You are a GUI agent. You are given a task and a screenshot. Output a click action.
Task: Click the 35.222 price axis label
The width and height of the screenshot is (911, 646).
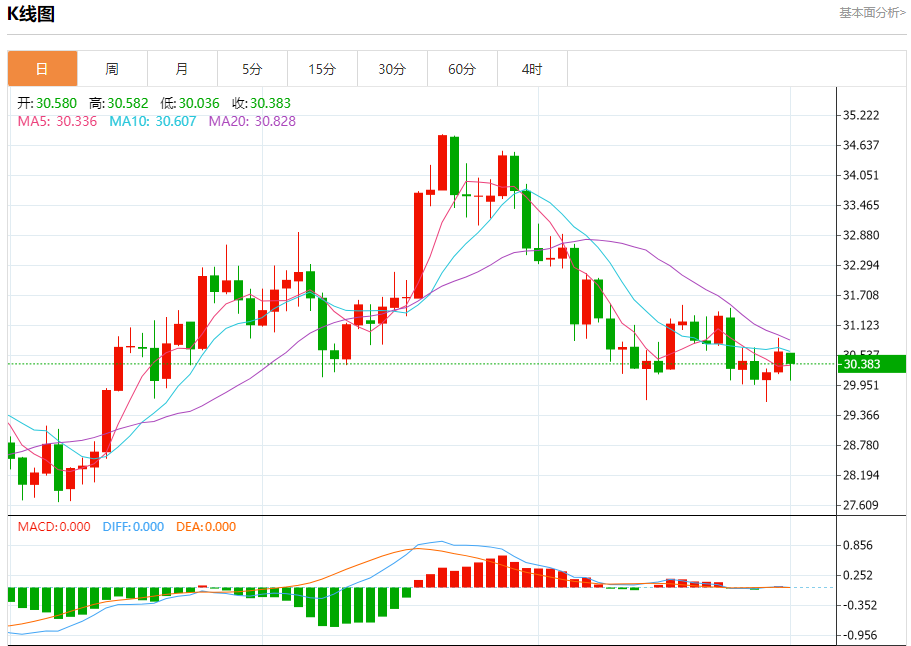pos(861,116)
